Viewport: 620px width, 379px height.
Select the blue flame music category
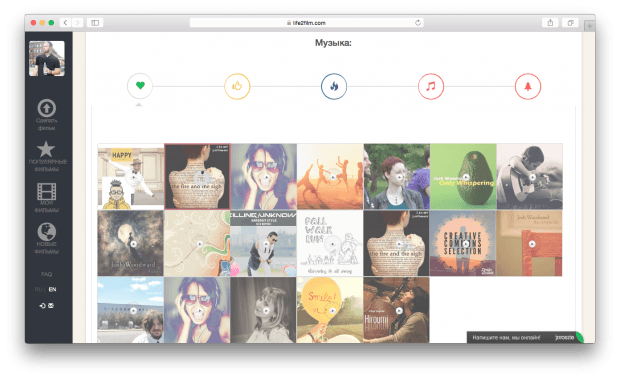tap(334, 86)
